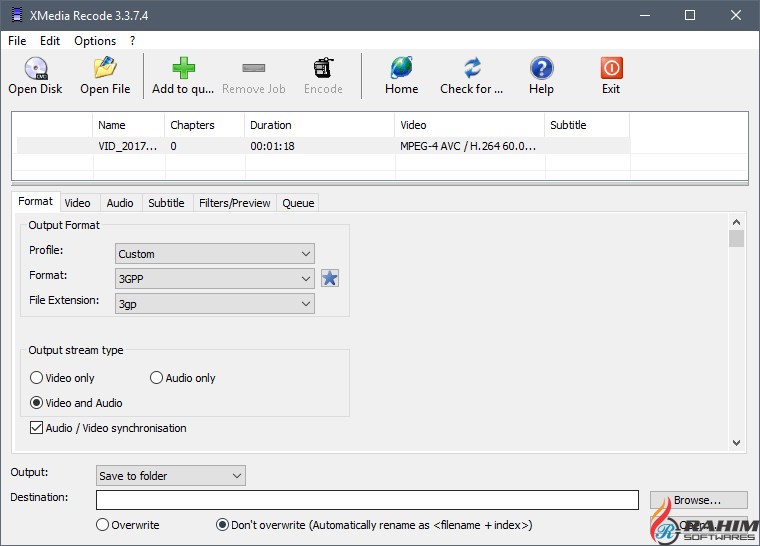Select the Audio only radio button
The image size is (760, 546).
(157, 378)
